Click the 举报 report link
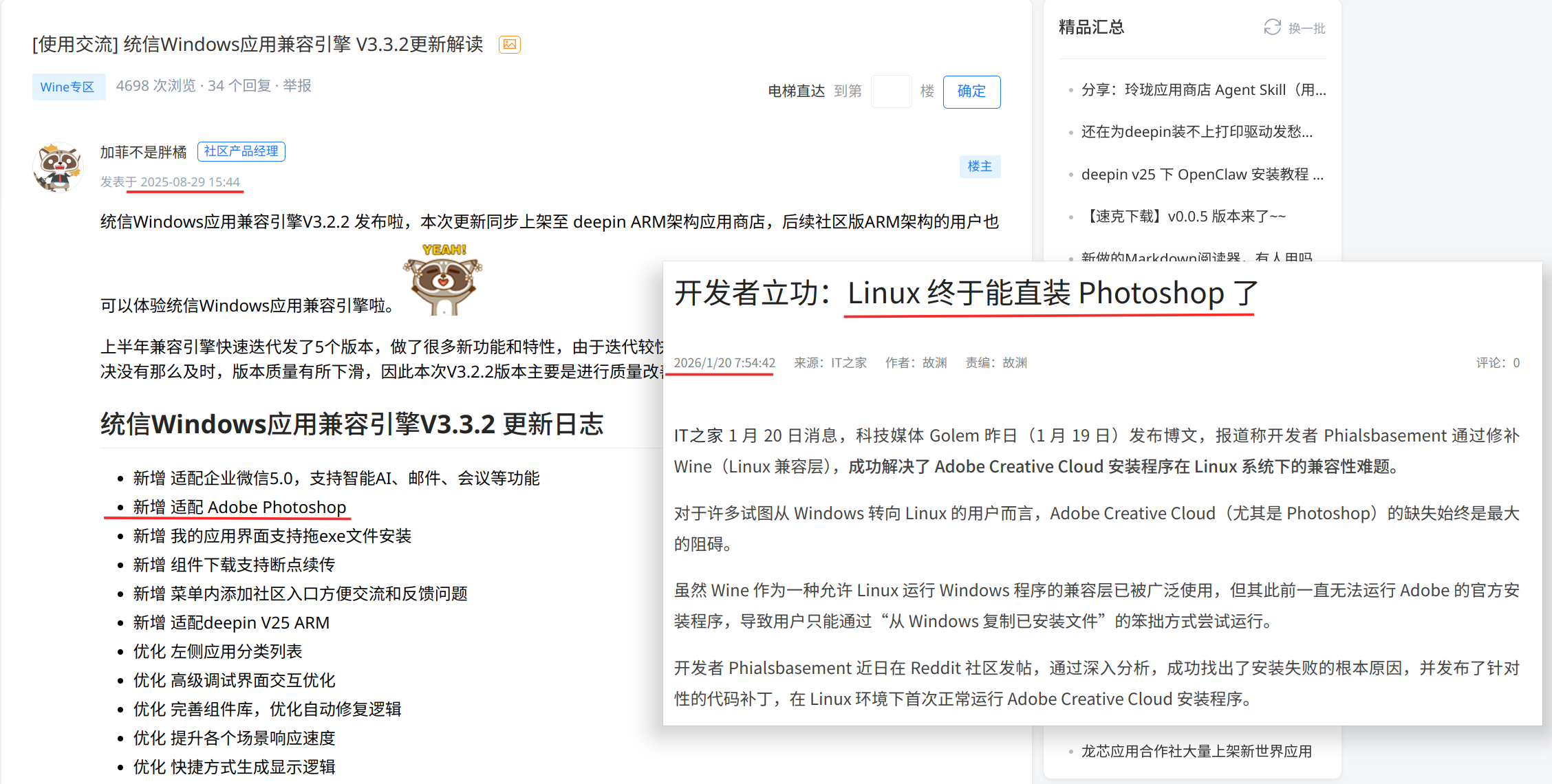The height and width of the screenshot is (784, 1552). [x=297, y=86]
